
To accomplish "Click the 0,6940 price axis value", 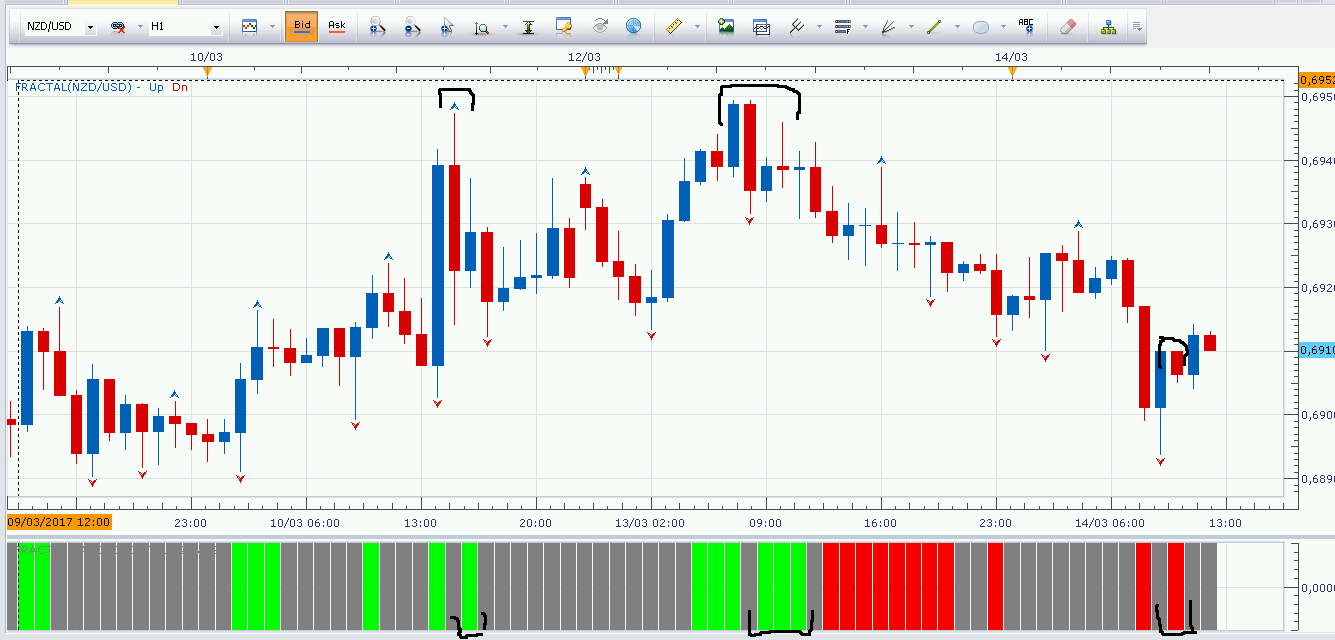I will (1317, 160).
